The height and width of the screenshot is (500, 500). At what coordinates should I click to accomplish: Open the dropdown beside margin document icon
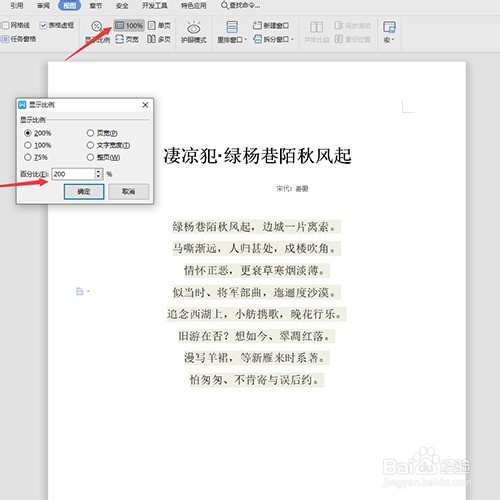tap(88, 292)
